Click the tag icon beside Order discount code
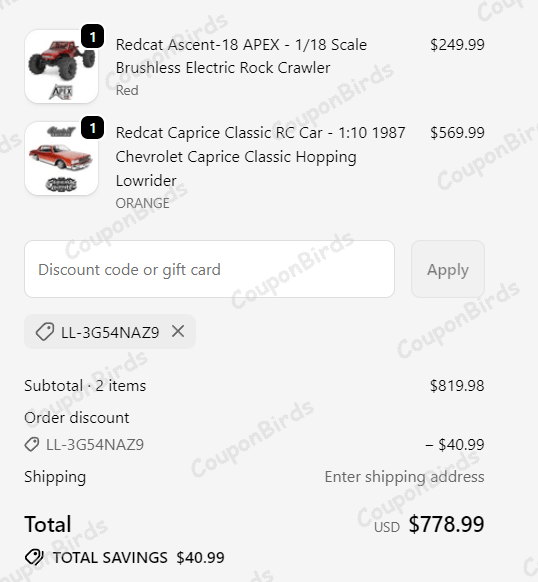538x582 pixels. (32, 444)
